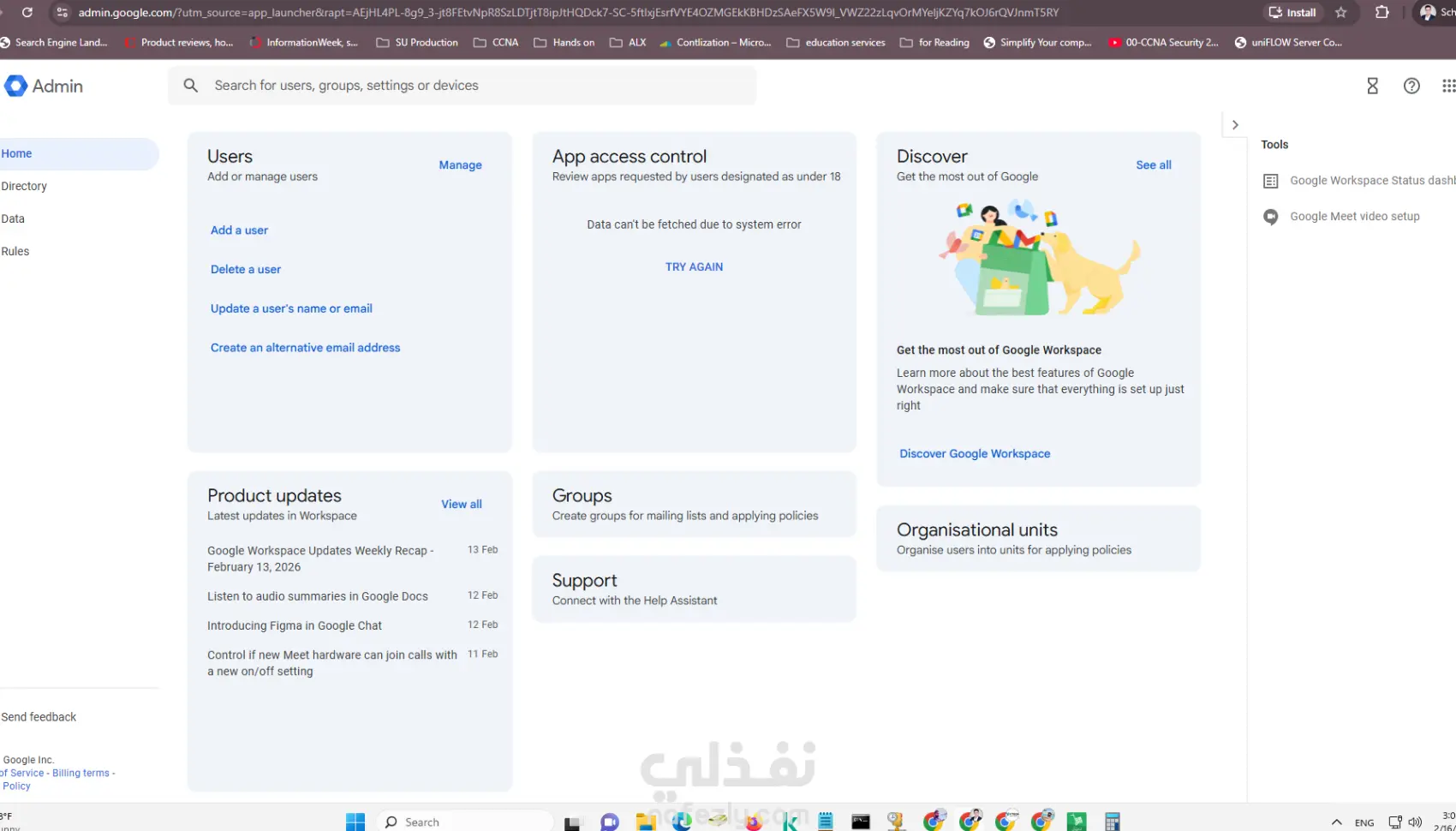Screen dimensions: 1456x831
Task: Open the Discover illustration thumbnail
Action: [x=1039, y=258]
